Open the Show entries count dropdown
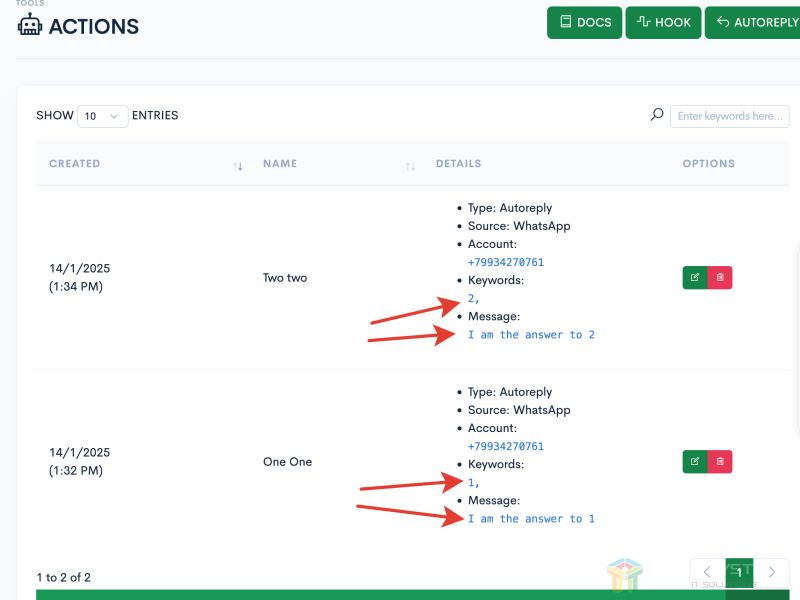 click(103, 116)
